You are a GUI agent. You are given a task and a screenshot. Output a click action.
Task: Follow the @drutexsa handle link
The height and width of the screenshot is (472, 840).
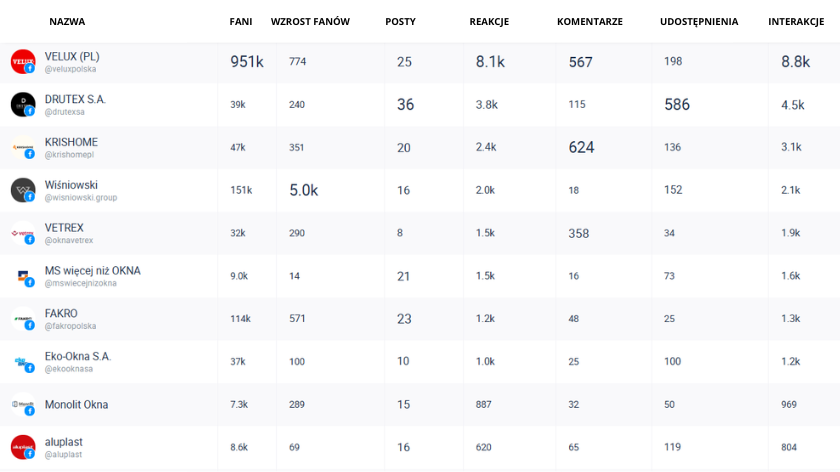pyautogui.click(x=65, y=112)
